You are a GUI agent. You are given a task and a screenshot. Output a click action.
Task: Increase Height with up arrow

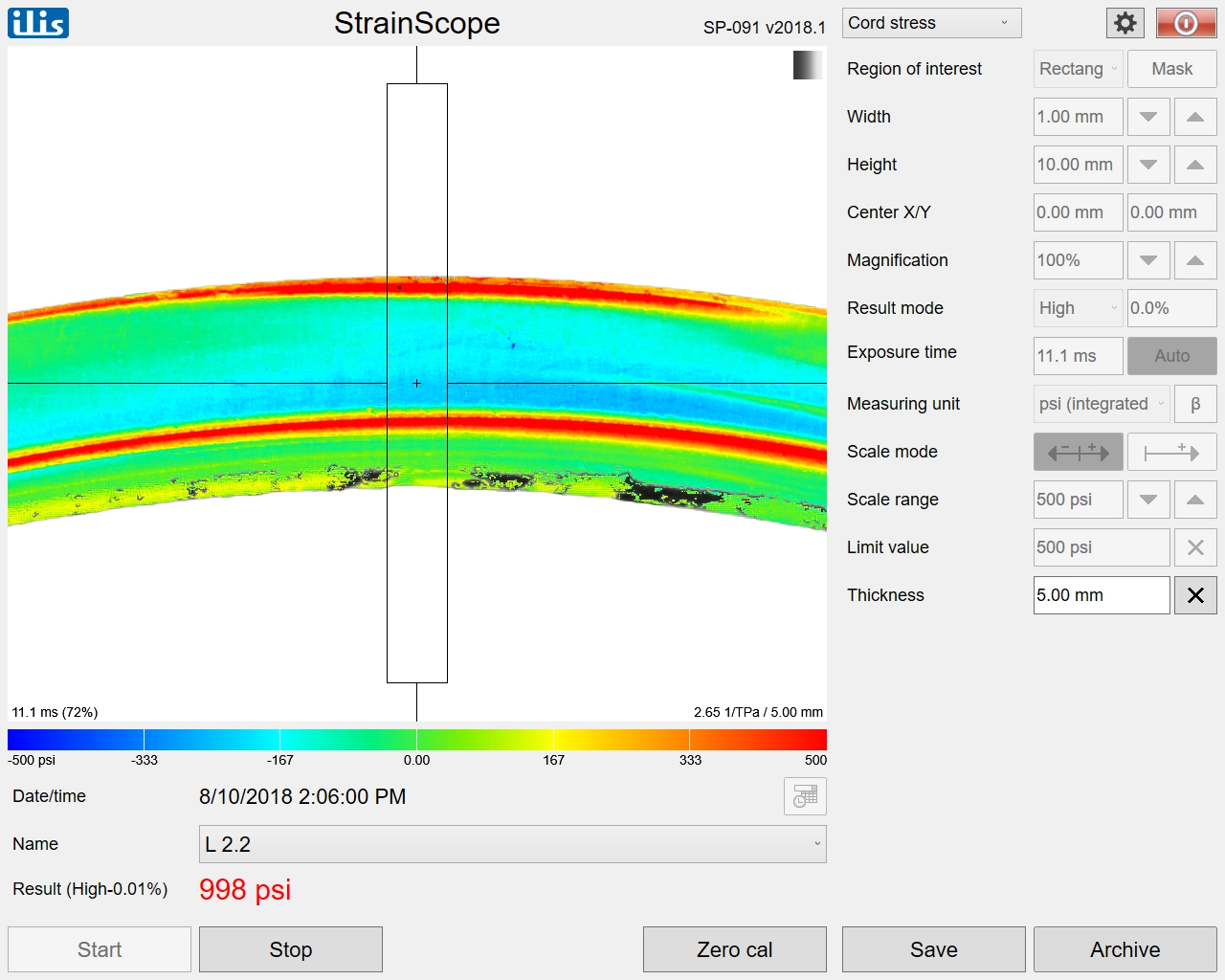click(x=1195, y=165)
